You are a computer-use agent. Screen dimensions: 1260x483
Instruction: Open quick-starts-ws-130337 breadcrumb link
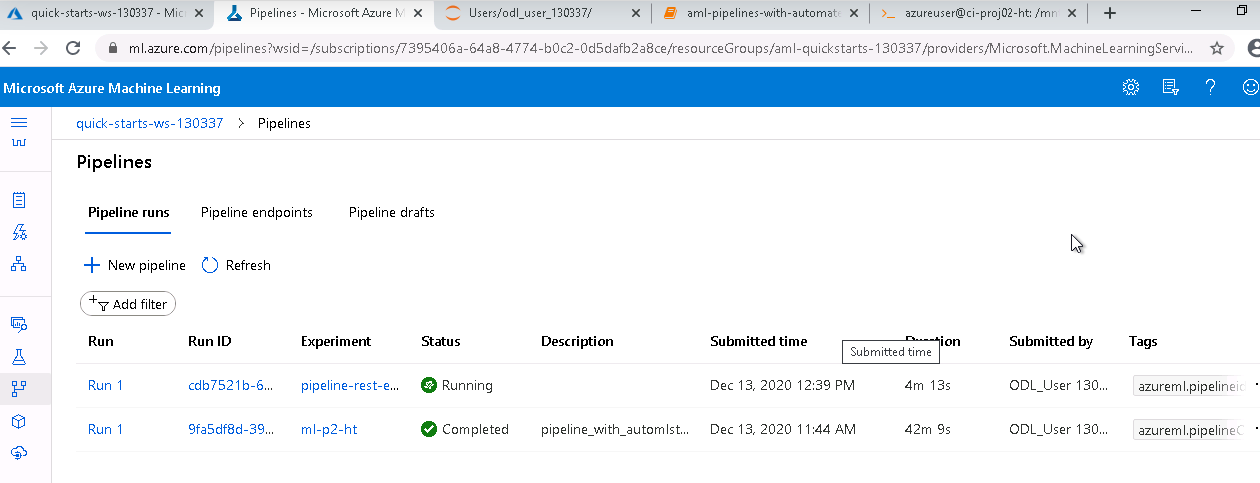point(150,123)
